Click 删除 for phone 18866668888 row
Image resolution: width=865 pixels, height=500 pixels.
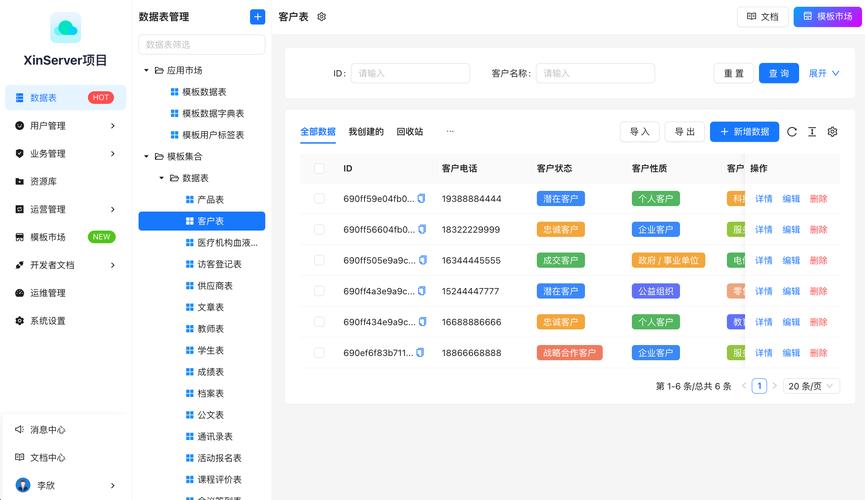pyautogui.click(x=818, y=353)
